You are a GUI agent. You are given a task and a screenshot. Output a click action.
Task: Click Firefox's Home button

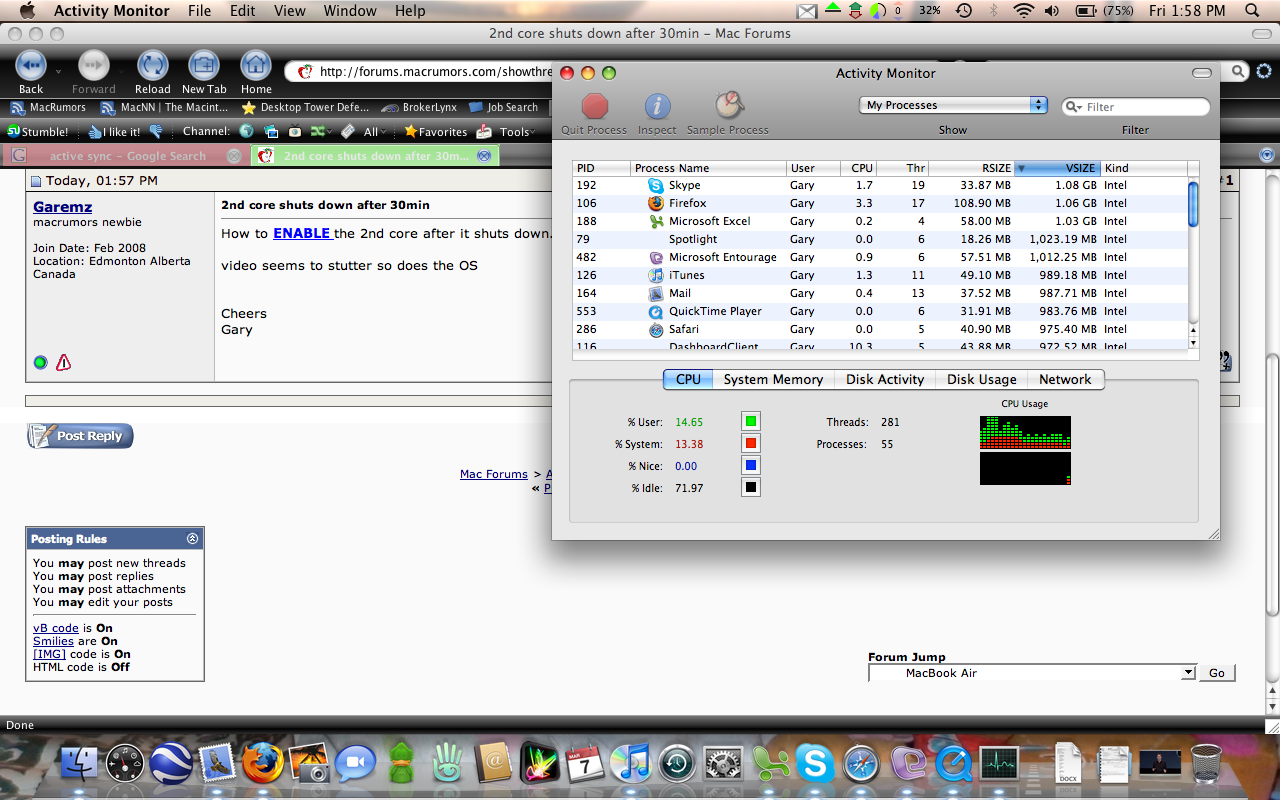click(x=256, y=66)
